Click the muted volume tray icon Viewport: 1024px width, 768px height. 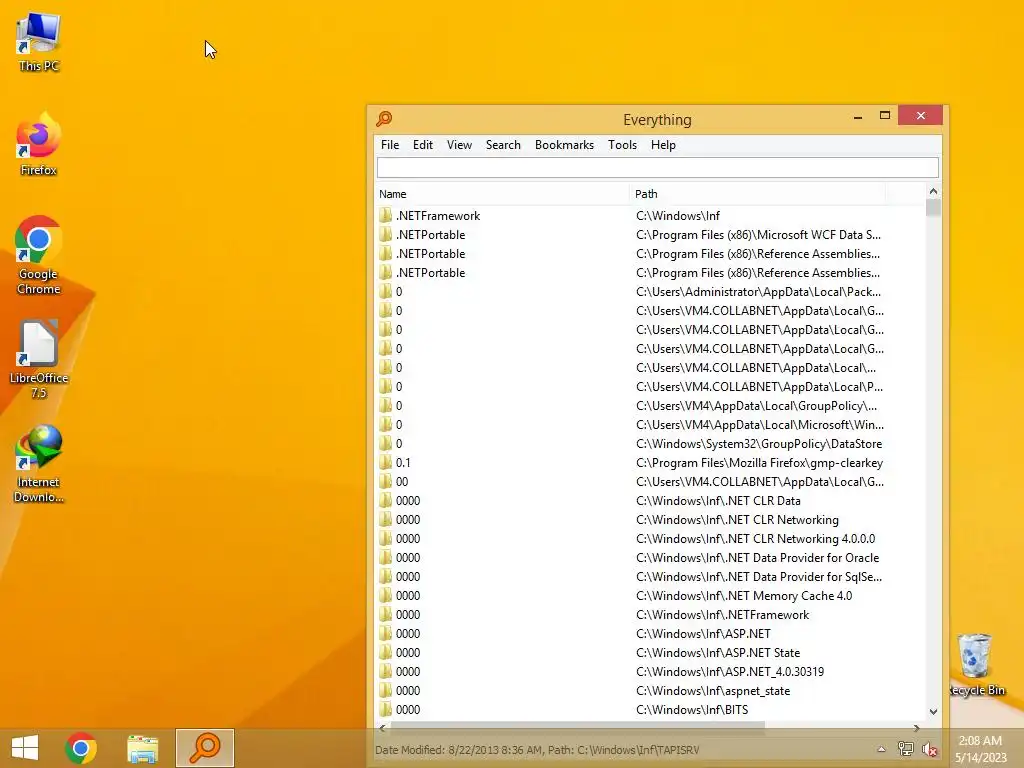coord(929,749)
